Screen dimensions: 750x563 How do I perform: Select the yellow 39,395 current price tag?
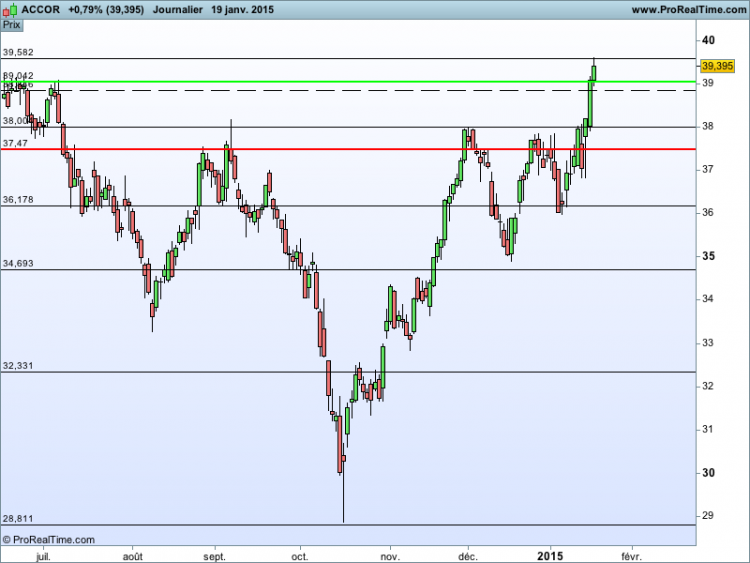click(x=717, y=66)
